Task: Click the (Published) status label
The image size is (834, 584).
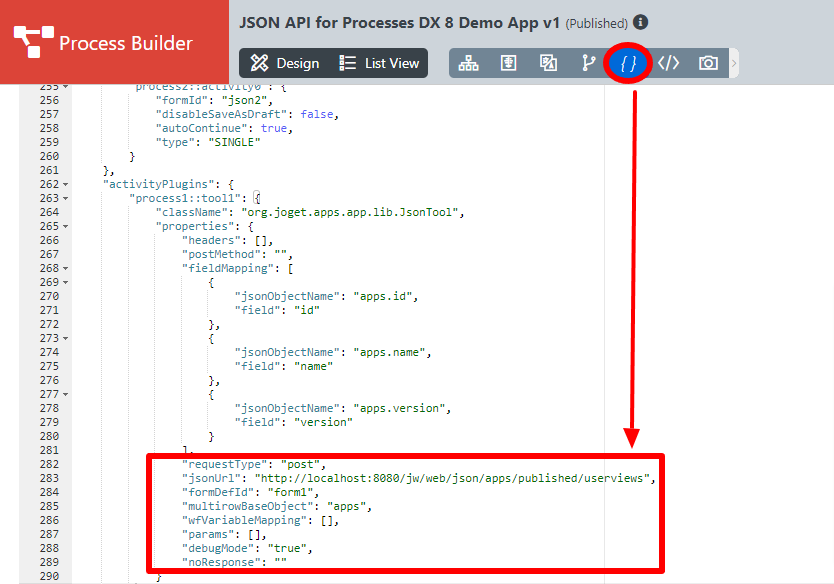Action: pos(597,24)
